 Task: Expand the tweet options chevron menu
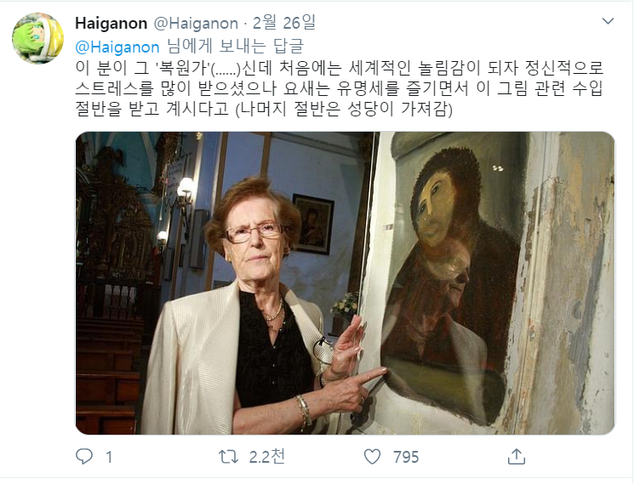[x=608, y=21]
